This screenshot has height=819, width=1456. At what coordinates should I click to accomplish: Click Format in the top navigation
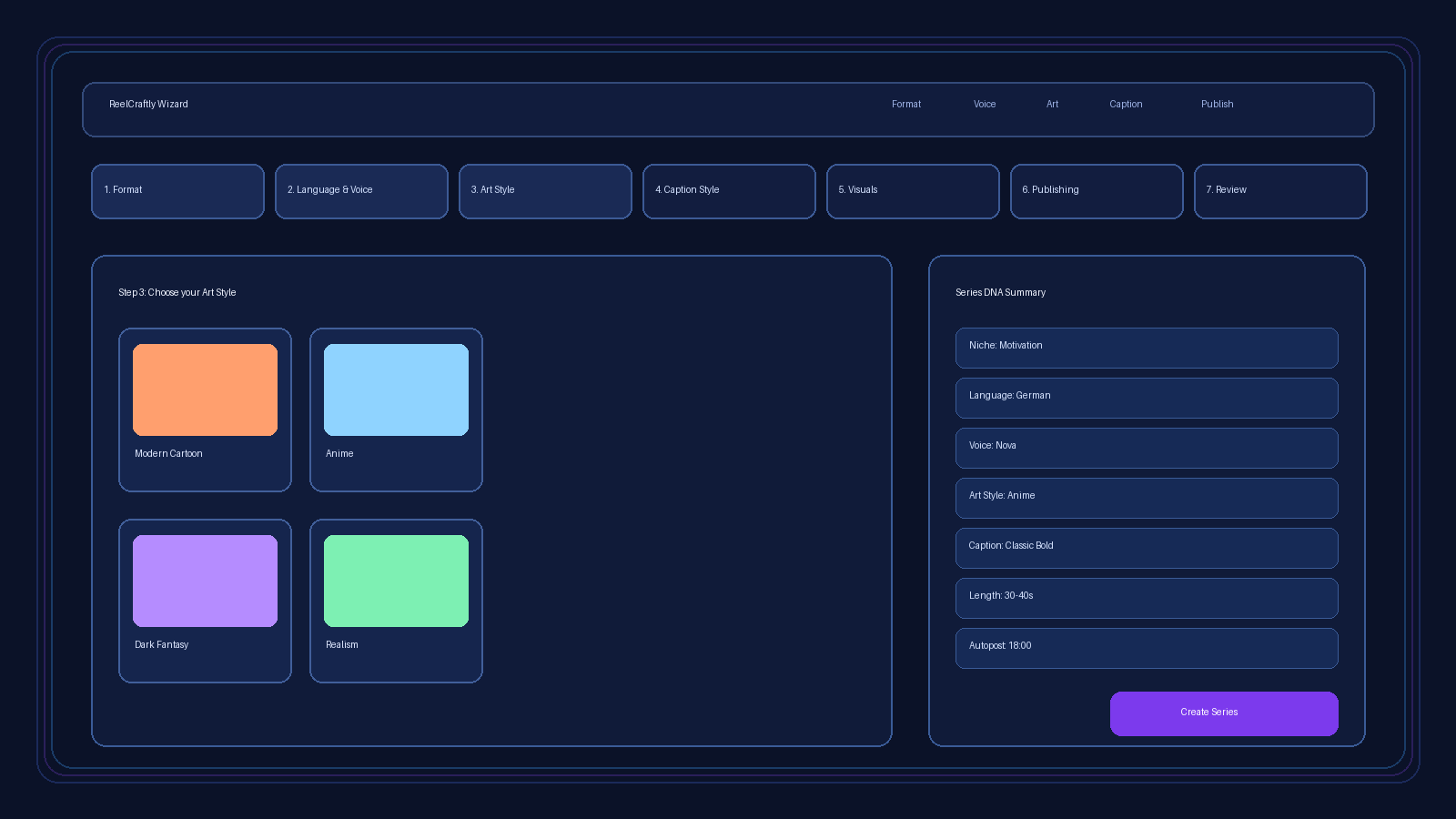[x=906, y=105]
